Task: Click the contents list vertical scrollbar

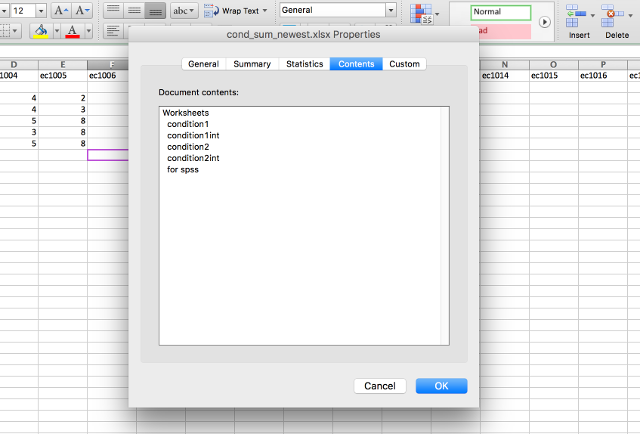Action: pyautogui.click(x=445, y=226)
